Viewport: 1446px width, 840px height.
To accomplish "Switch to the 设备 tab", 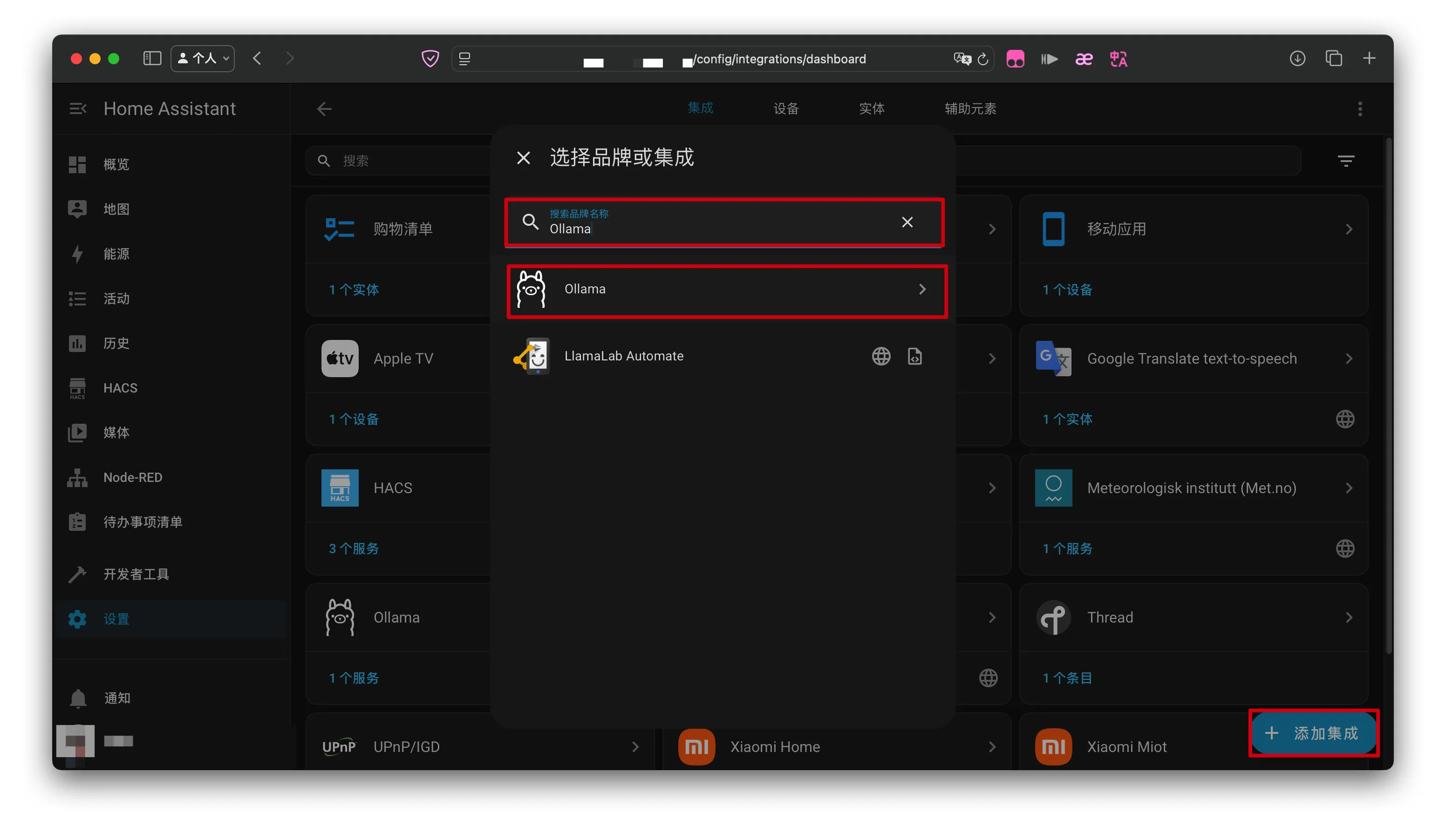I will pos(785,108).
